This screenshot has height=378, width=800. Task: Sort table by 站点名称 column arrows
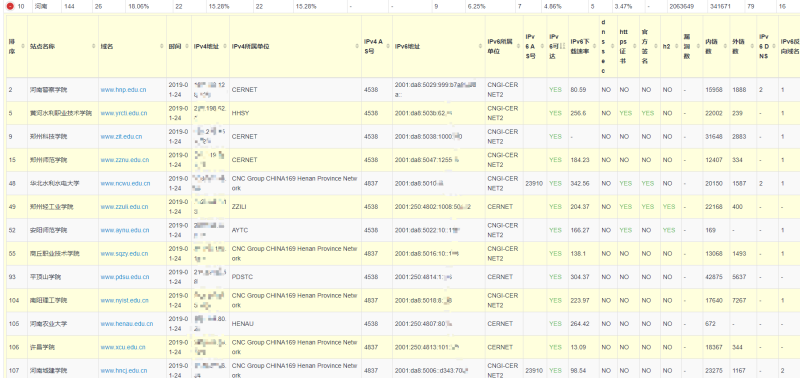tap(94, 46)
